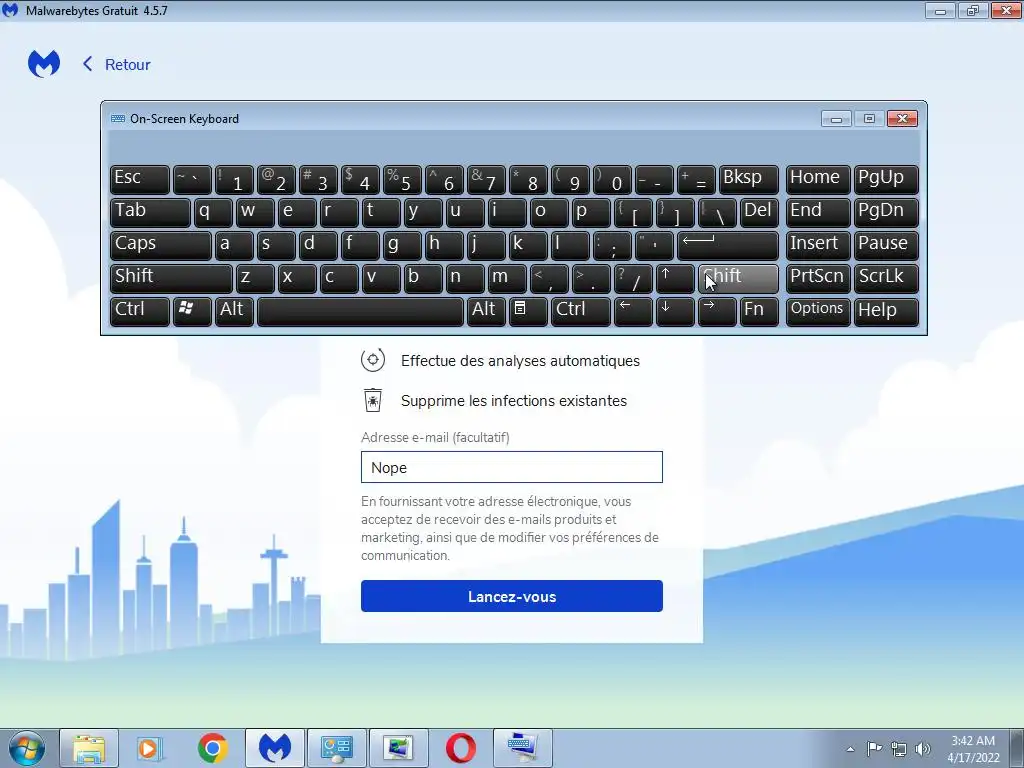Toggle the right Alt key
This screenshot has width=1024, height=768.
(486, 311)
